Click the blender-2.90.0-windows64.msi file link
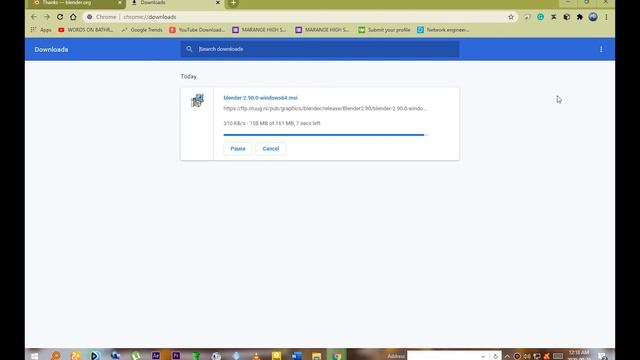 click(260, 98)
